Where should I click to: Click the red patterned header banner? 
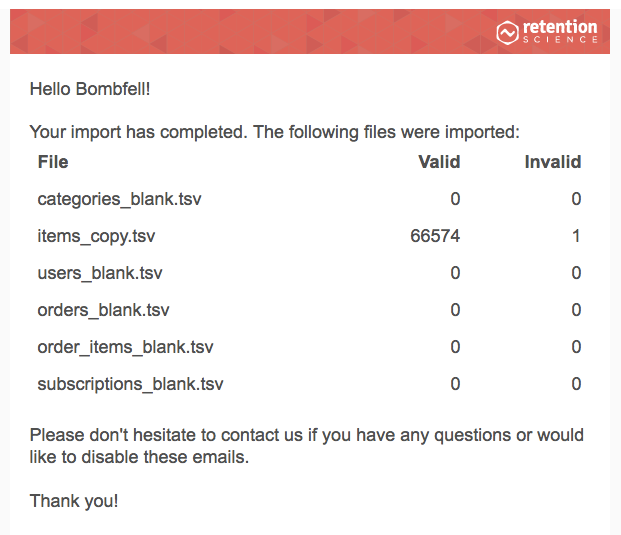click(310, 32)
